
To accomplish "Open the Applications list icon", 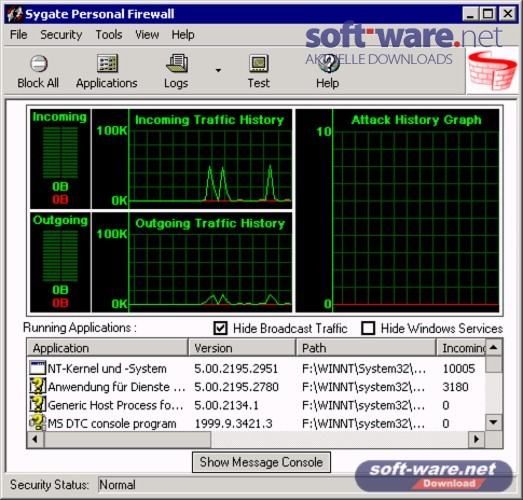I will pyautogui.click(x=107, y=63).
